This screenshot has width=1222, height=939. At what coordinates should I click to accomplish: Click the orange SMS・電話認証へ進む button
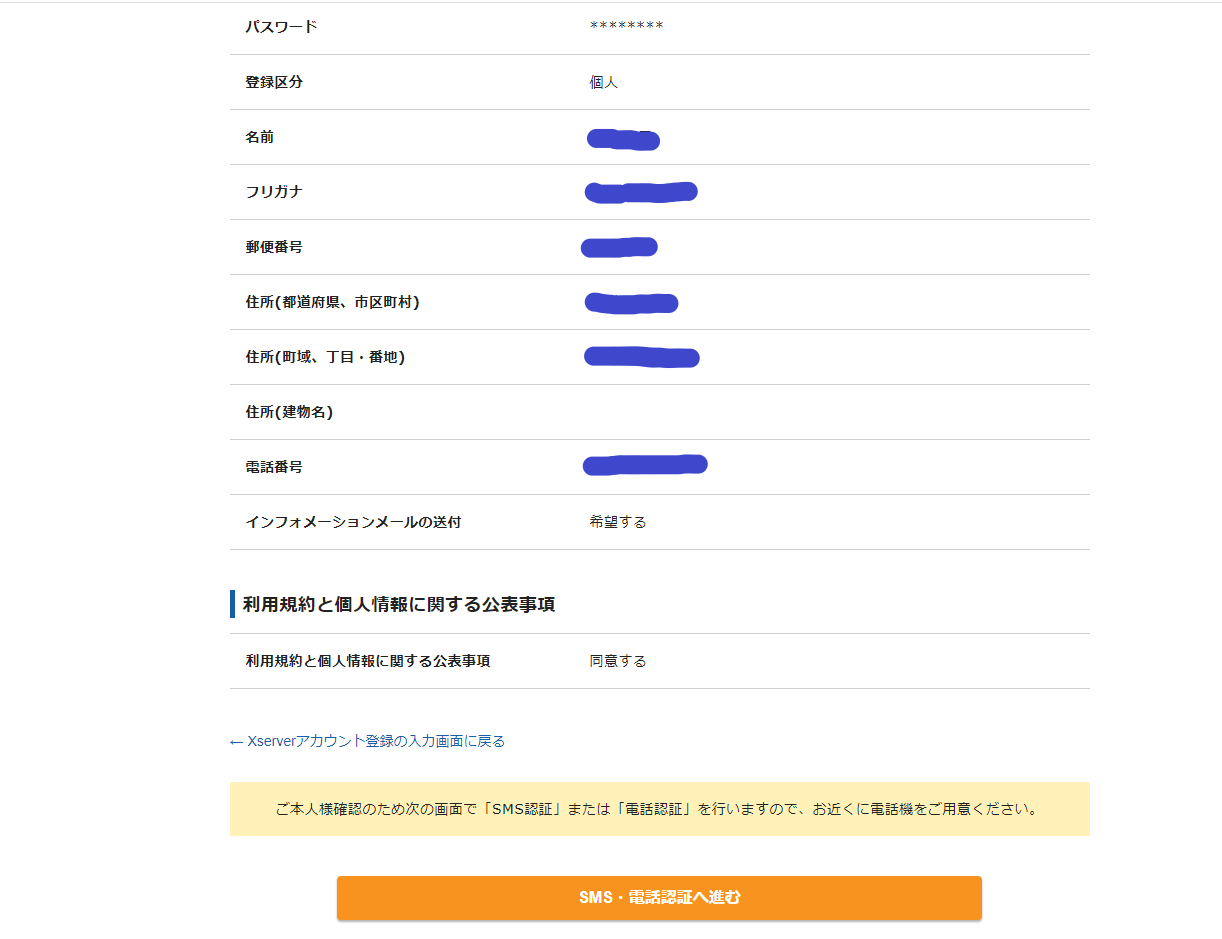tap(659, 897)
